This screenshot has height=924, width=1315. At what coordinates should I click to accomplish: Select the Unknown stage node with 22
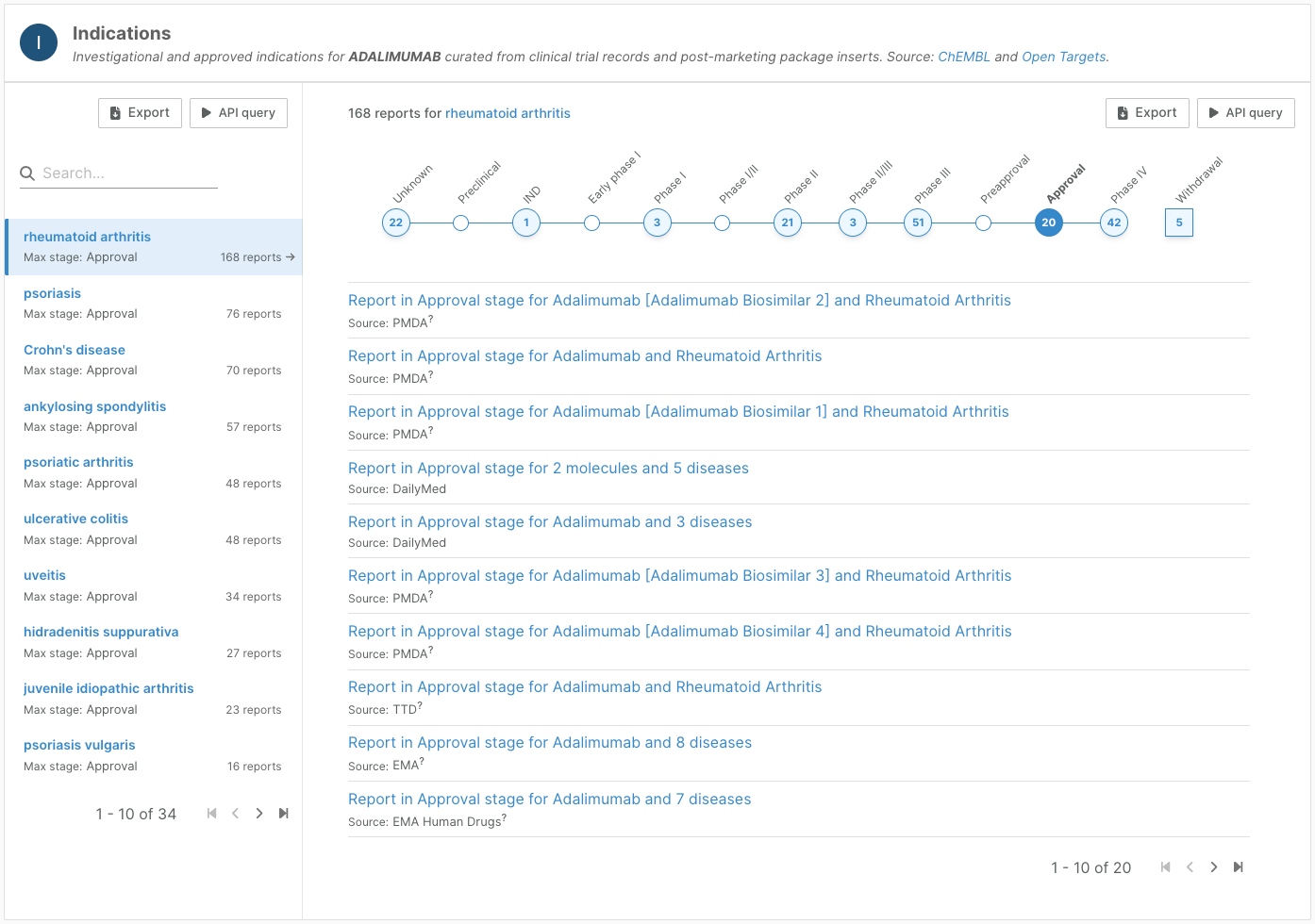coord(396,223)
